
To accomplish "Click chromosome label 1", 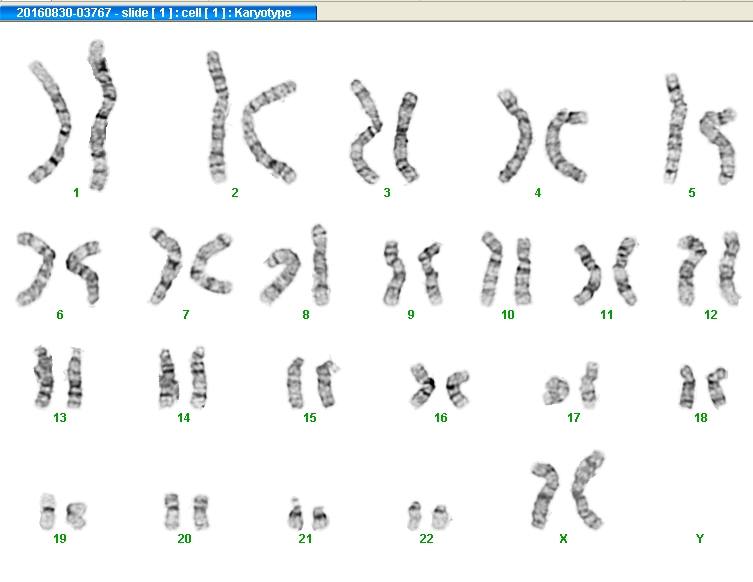I will tap(76, 193).
